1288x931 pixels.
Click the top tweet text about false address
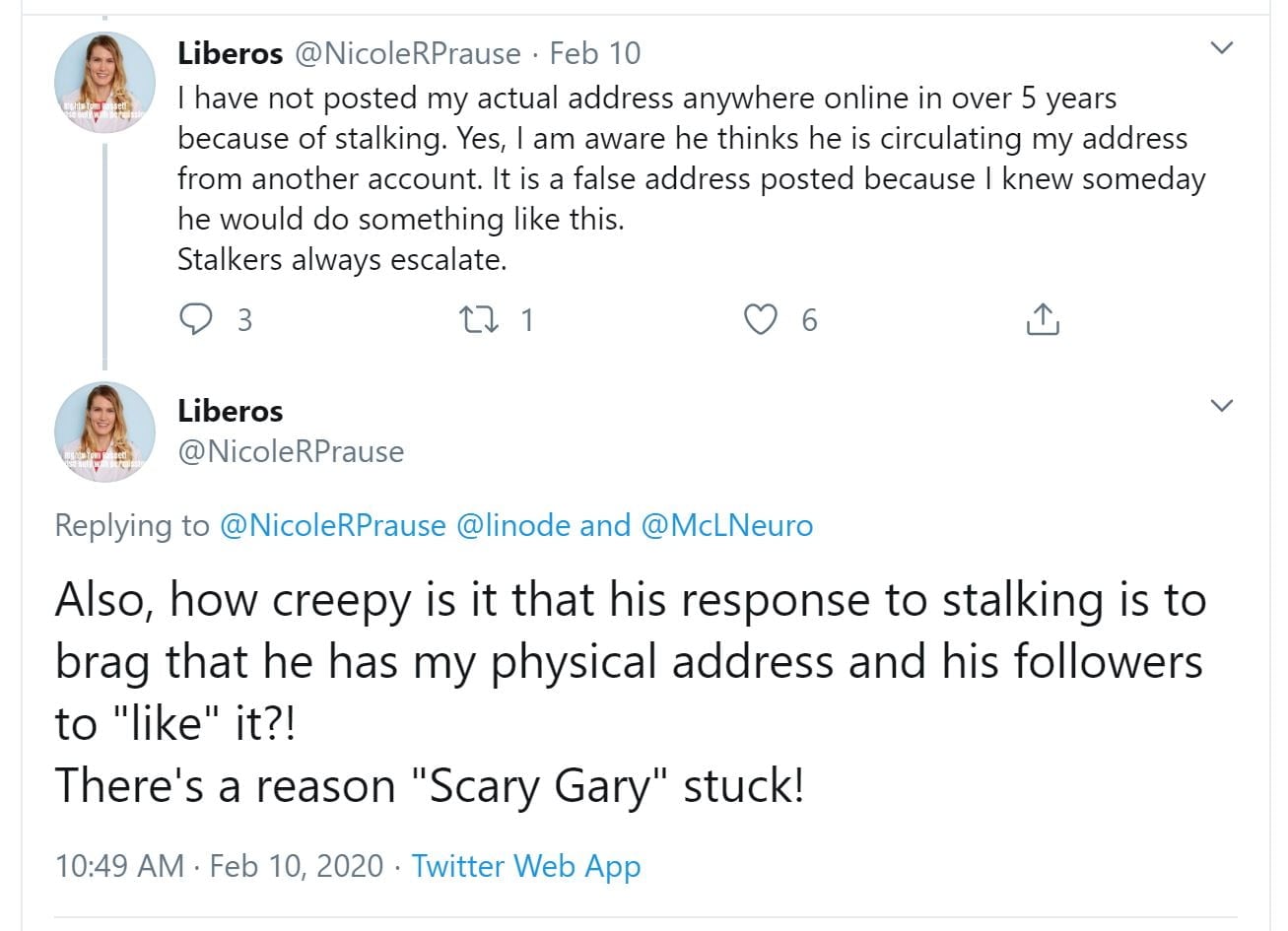point(690,178)
